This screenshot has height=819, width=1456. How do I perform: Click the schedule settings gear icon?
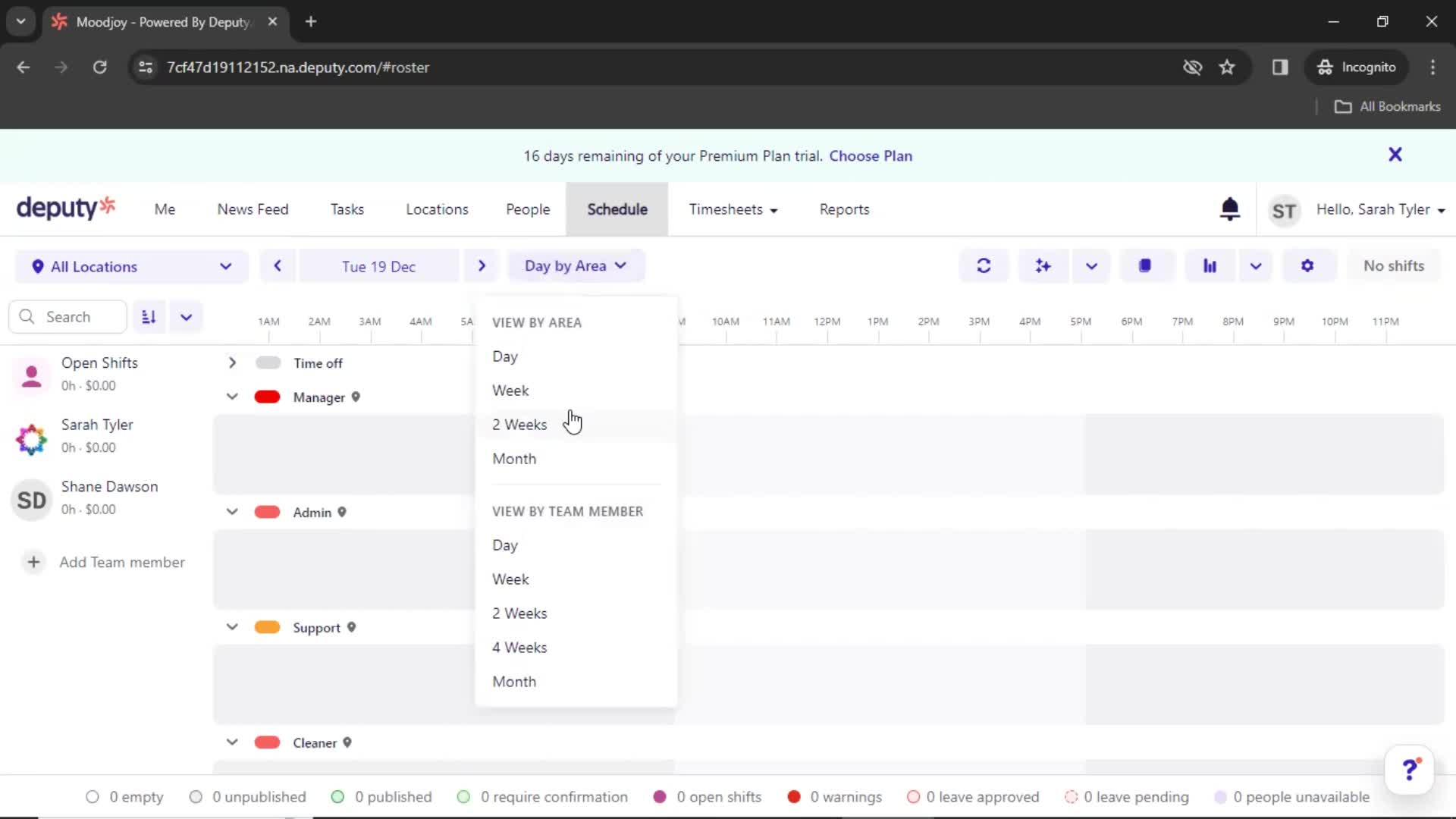tap(1308, 266)
